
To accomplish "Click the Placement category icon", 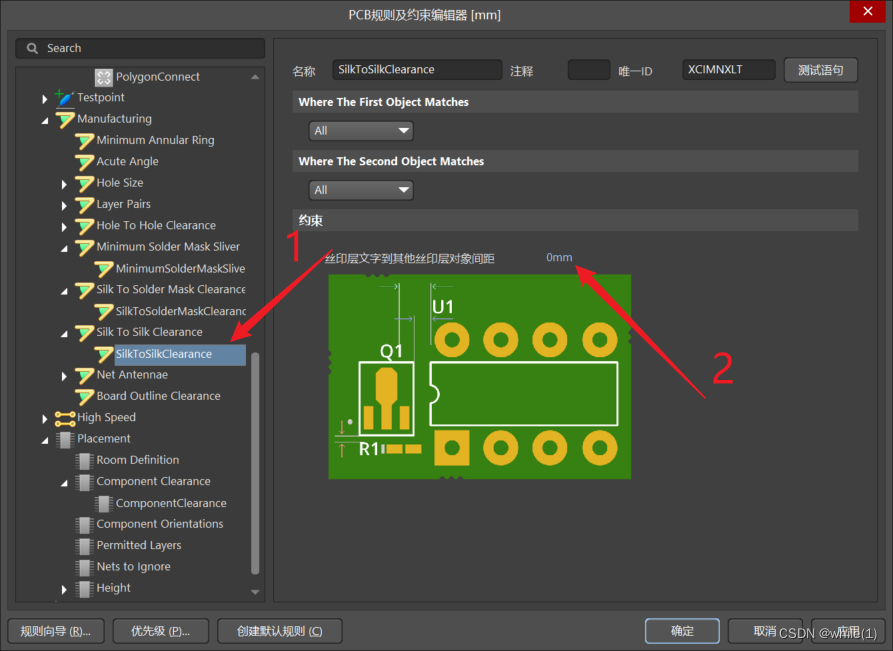I will (x=65, y=439).
